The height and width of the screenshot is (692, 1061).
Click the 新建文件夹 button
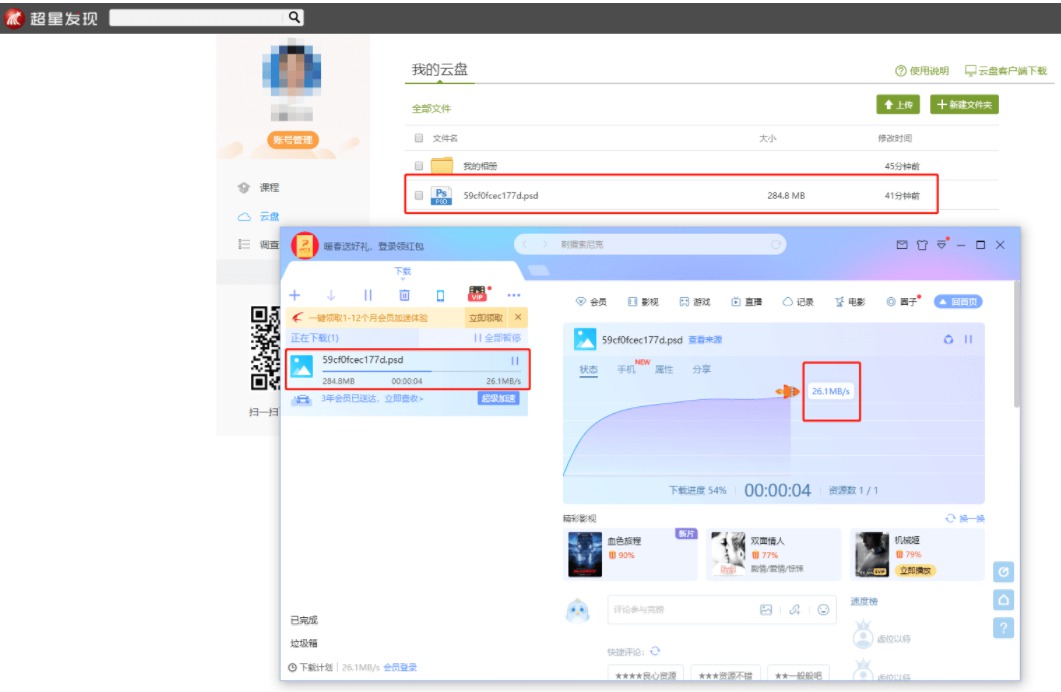pyautogui.click(x=964, y=105)
